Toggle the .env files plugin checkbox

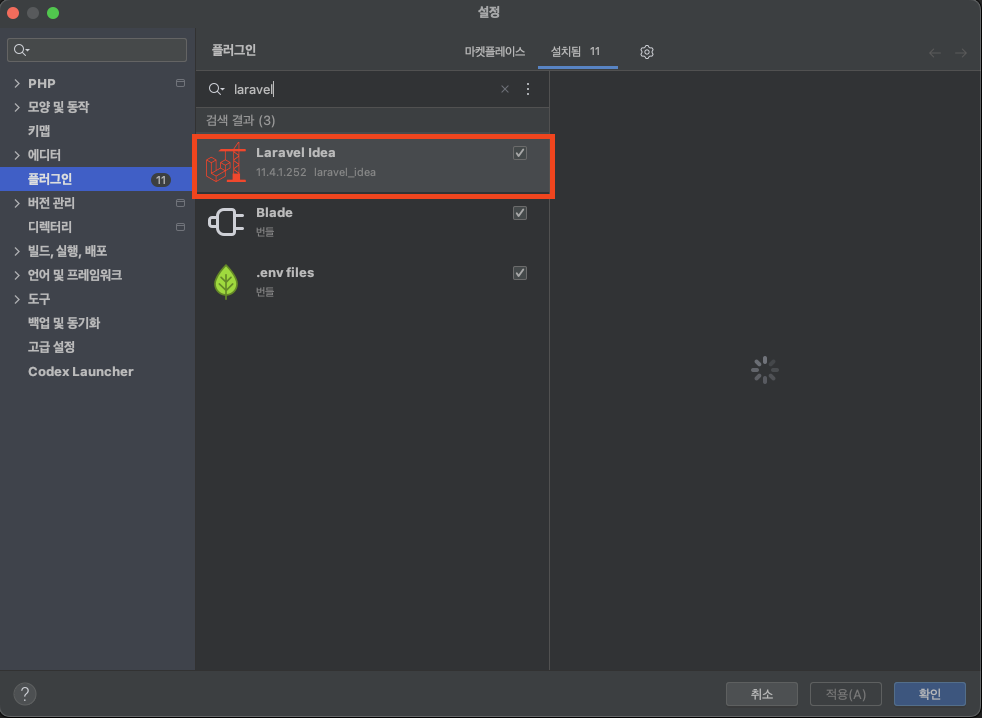pos(519,272)
